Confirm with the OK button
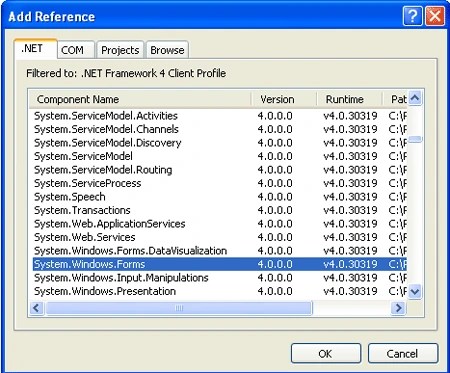 click(326, 353)
